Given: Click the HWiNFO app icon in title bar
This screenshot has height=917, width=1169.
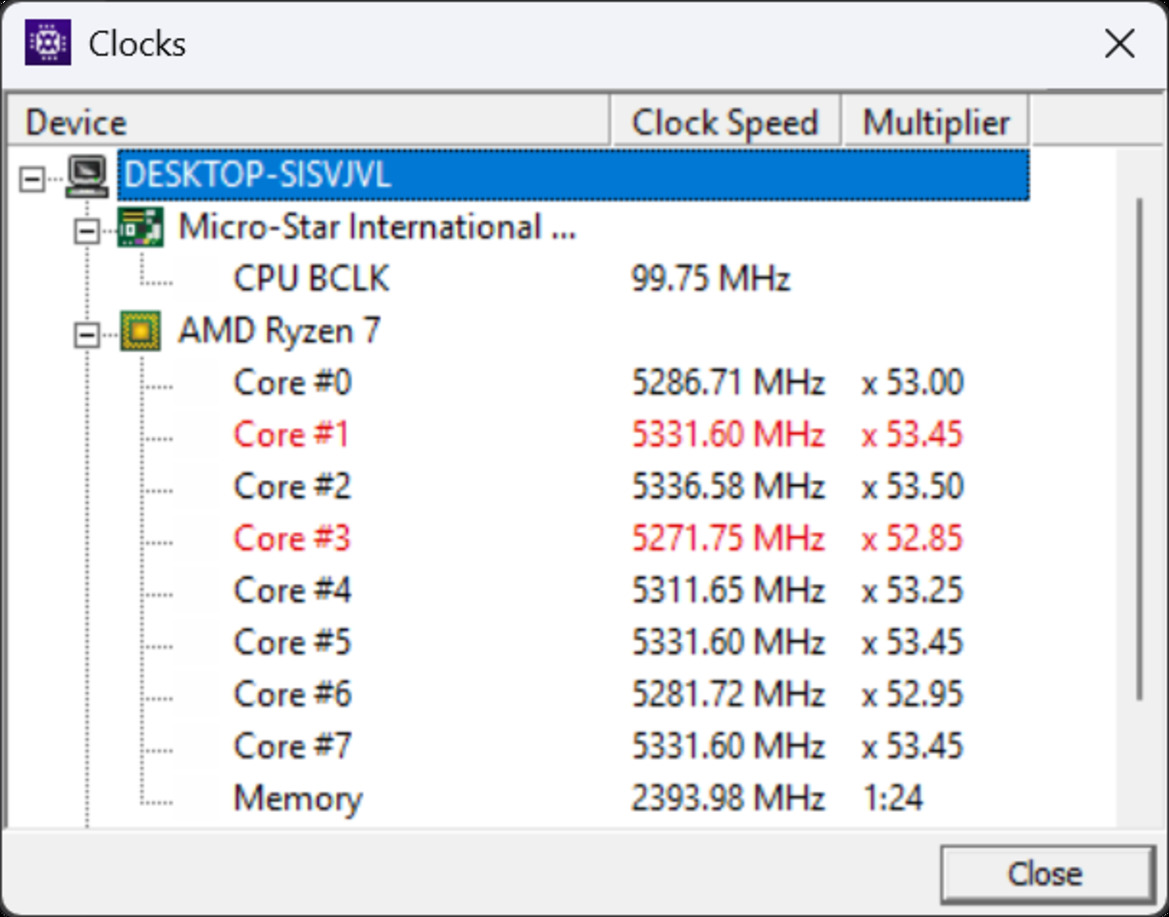Looking at the screenshot, I should [48, 44].
